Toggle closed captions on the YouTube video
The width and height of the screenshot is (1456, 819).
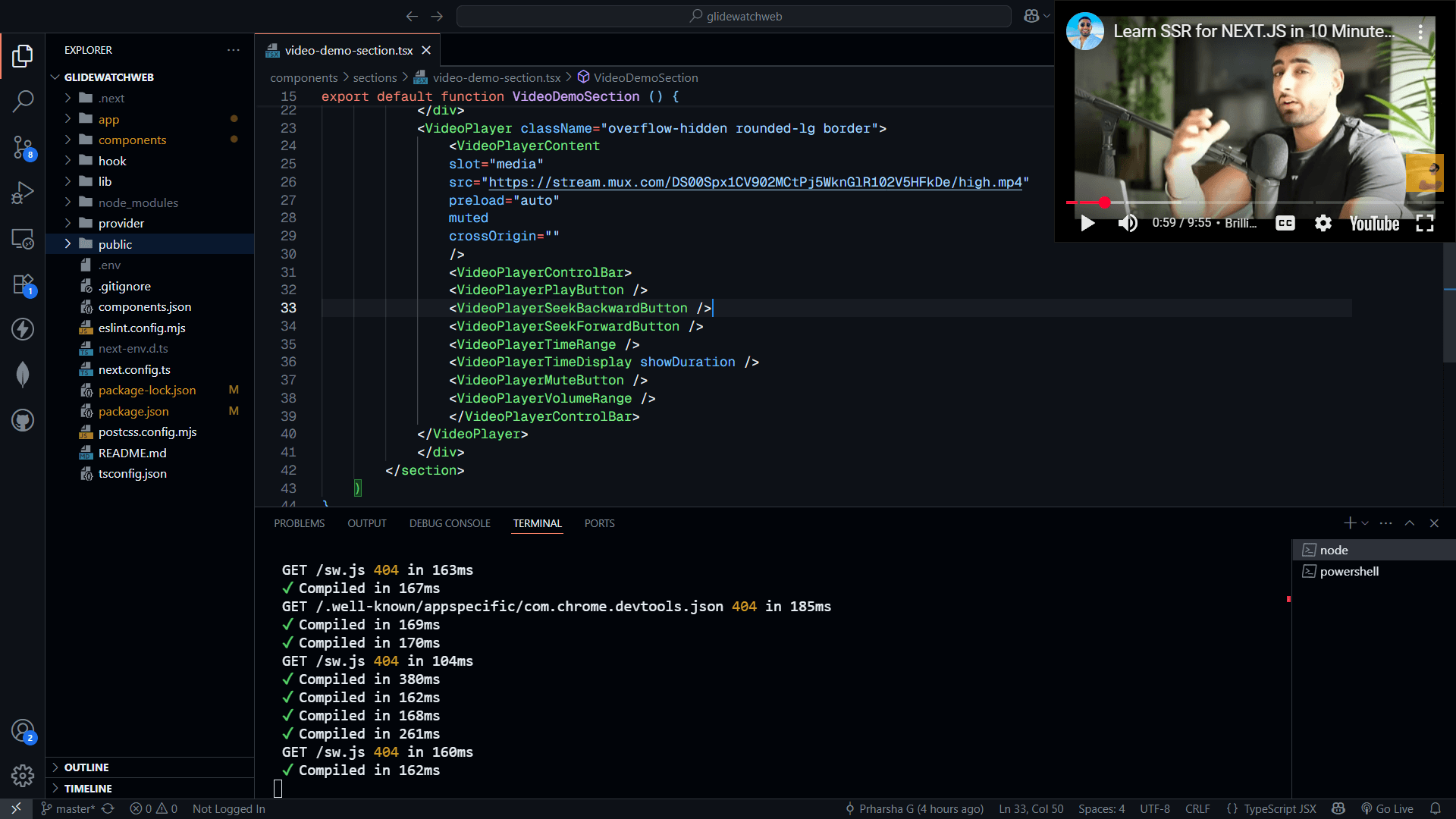[1285, 223]
